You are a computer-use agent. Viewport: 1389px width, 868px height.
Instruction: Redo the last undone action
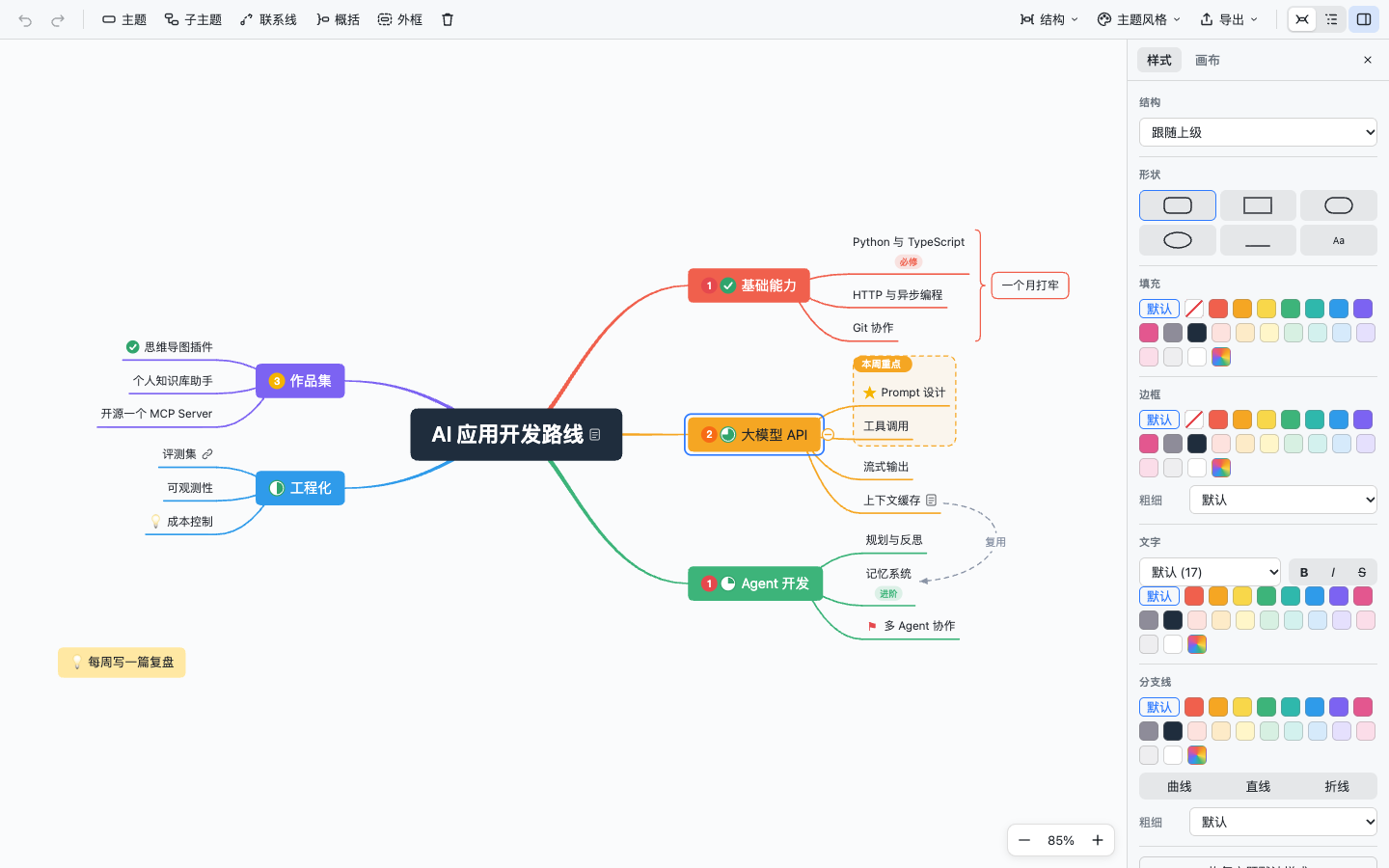(58, 19)
